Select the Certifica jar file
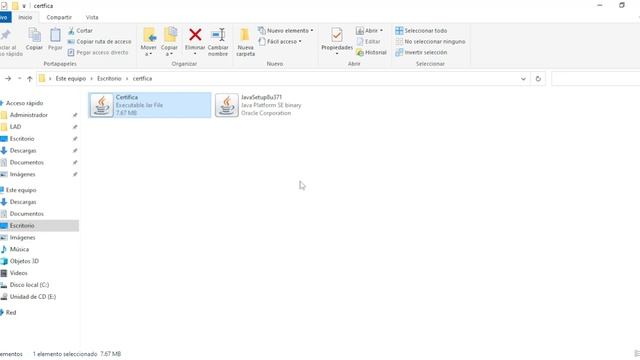640x360 pixels. coord(150,105)
